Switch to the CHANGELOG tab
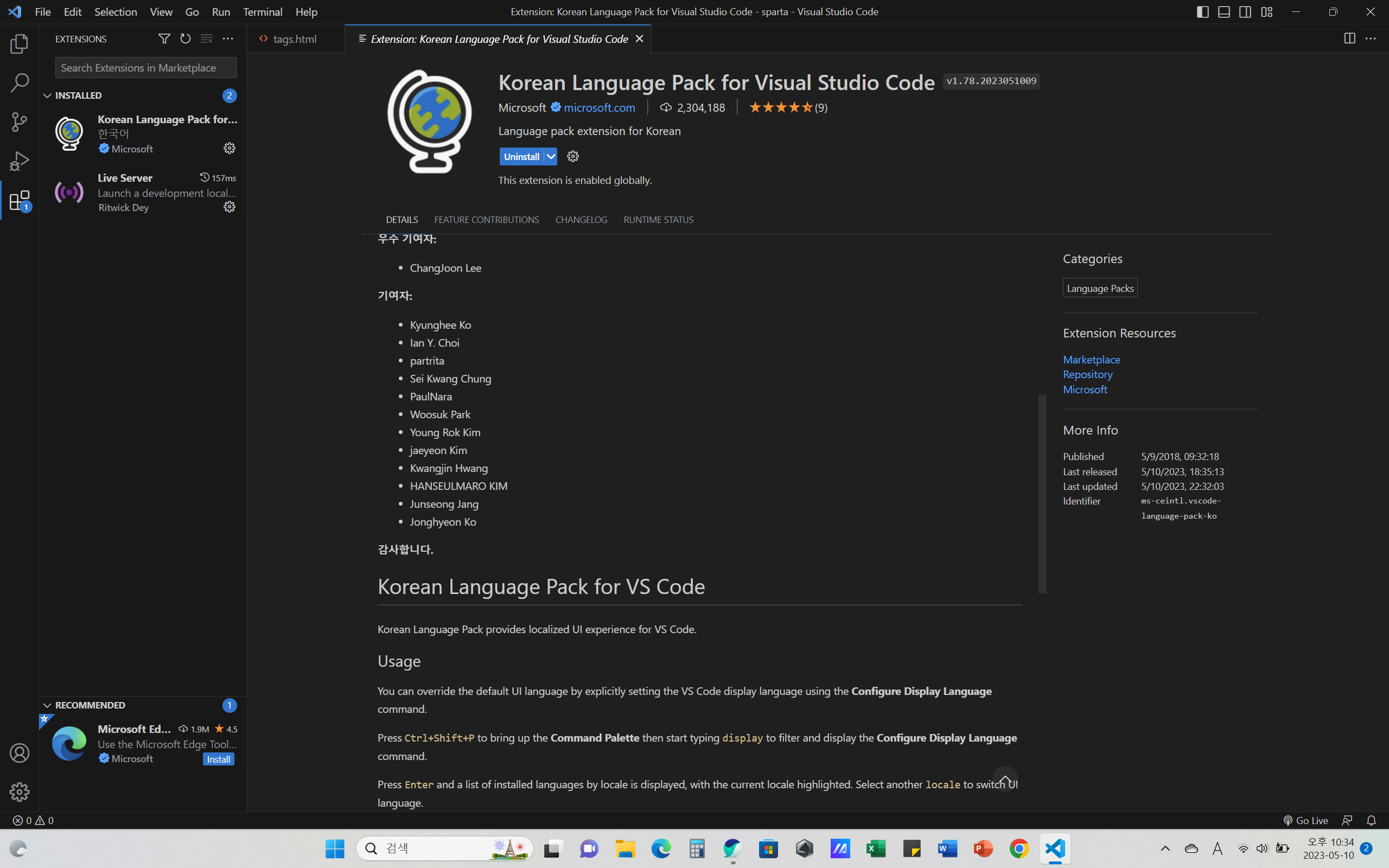The height and width of the screenshot is (868, 1389). pyautogui.click(x=581, y=219)
